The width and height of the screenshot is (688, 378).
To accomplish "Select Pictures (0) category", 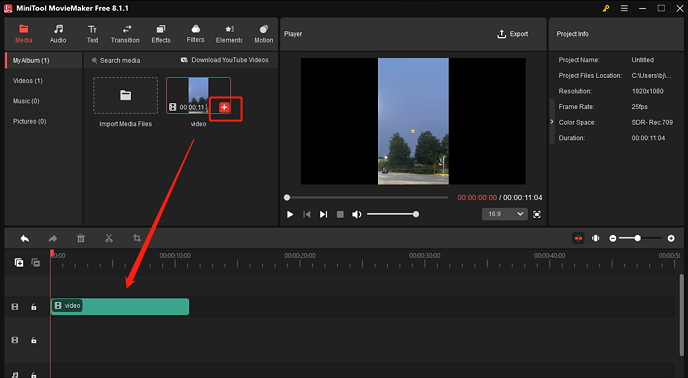I will pos(29,121).
